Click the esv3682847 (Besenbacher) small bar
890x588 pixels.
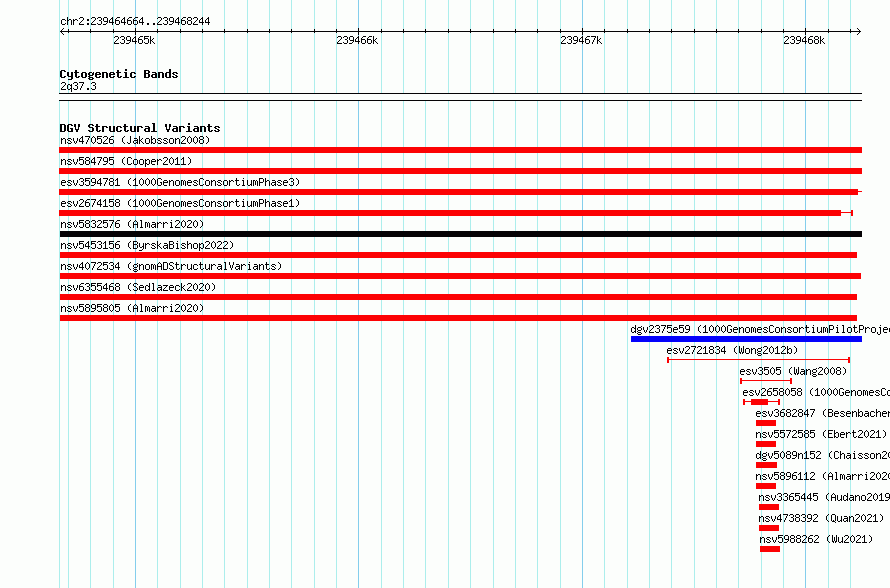tap(766, 423)
